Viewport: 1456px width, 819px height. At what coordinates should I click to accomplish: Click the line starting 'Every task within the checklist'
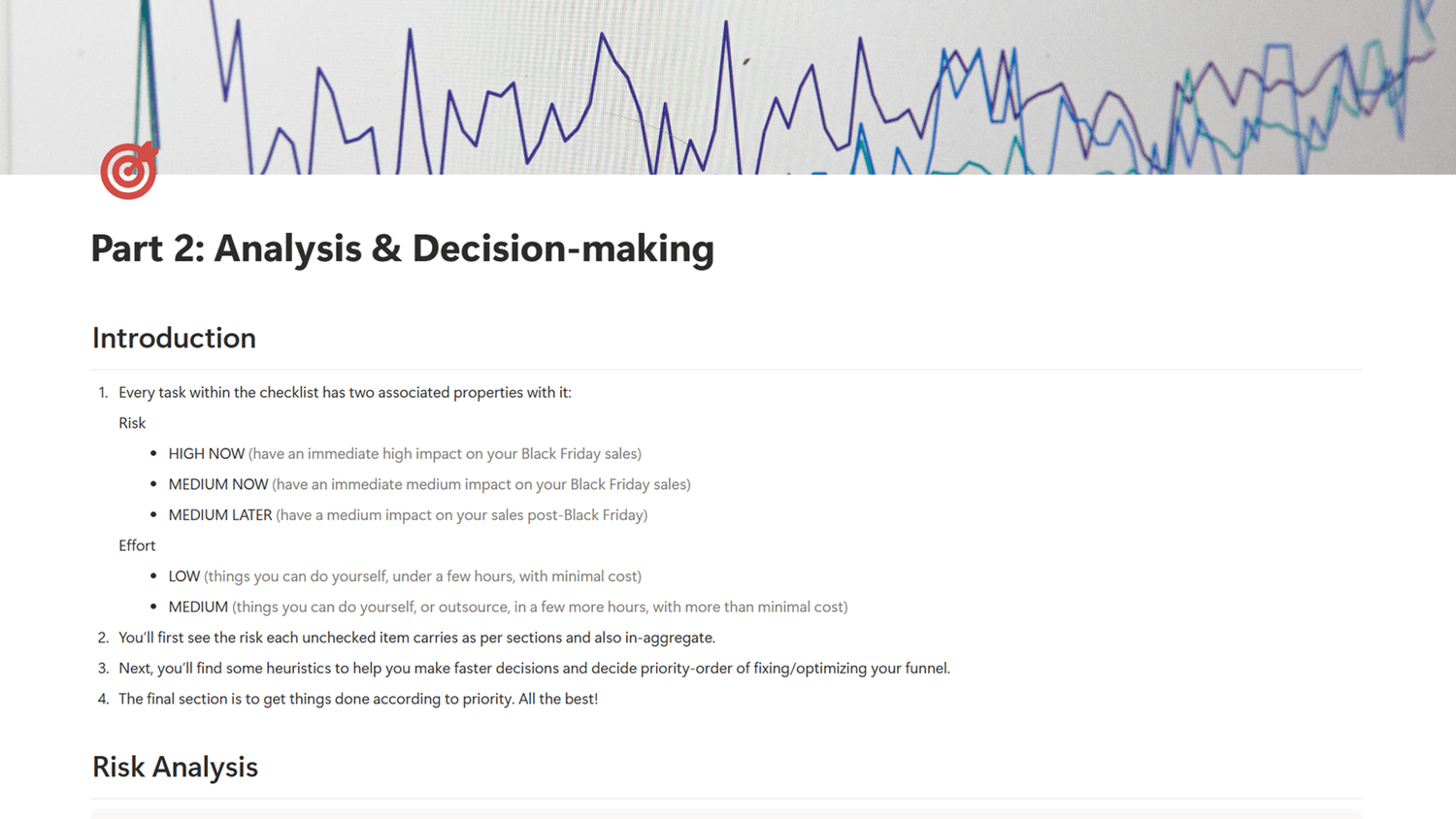pos(345,392)
